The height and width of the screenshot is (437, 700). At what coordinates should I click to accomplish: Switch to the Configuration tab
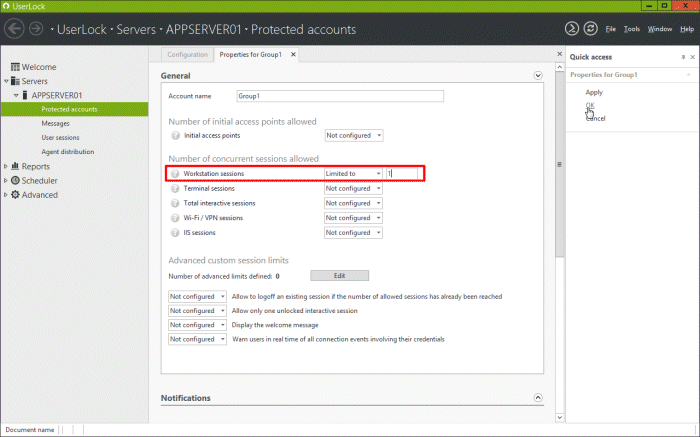(x=188, y=54)
